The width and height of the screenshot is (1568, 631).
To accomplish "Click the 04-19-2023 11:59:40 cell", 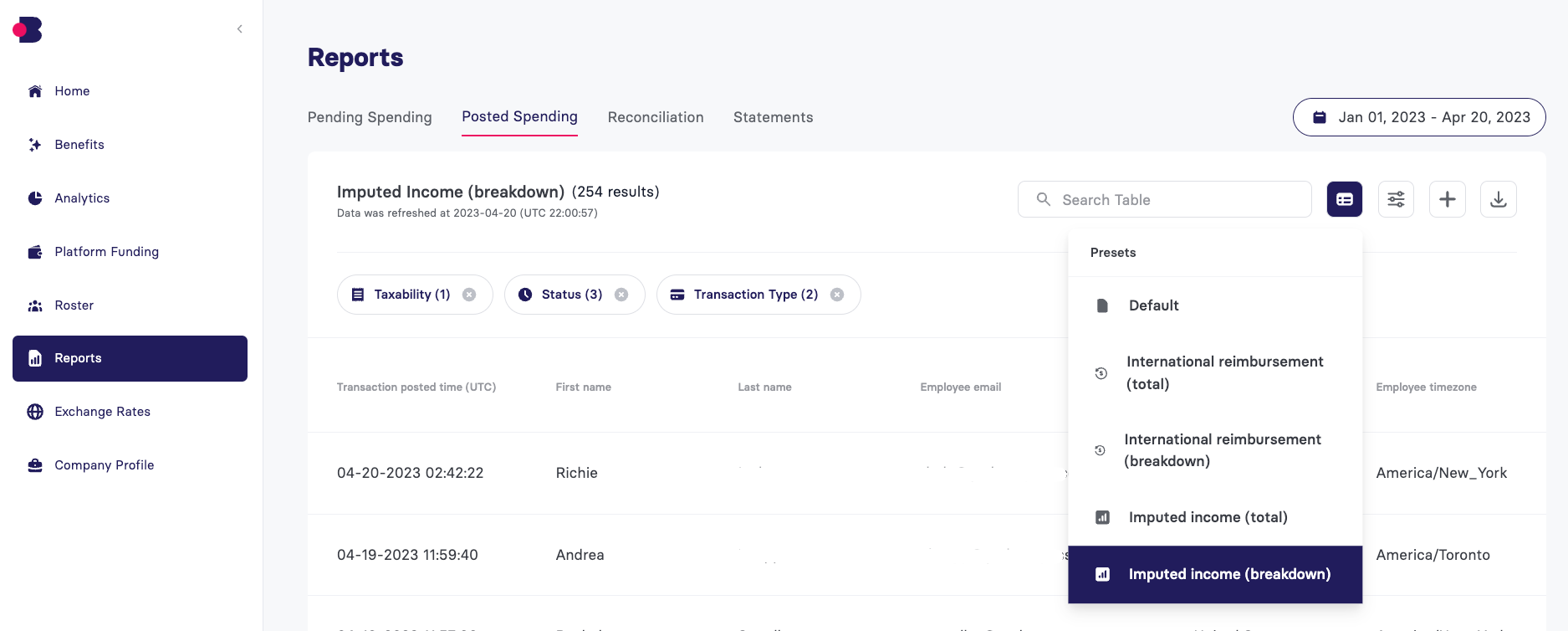I will click(407, 555).
